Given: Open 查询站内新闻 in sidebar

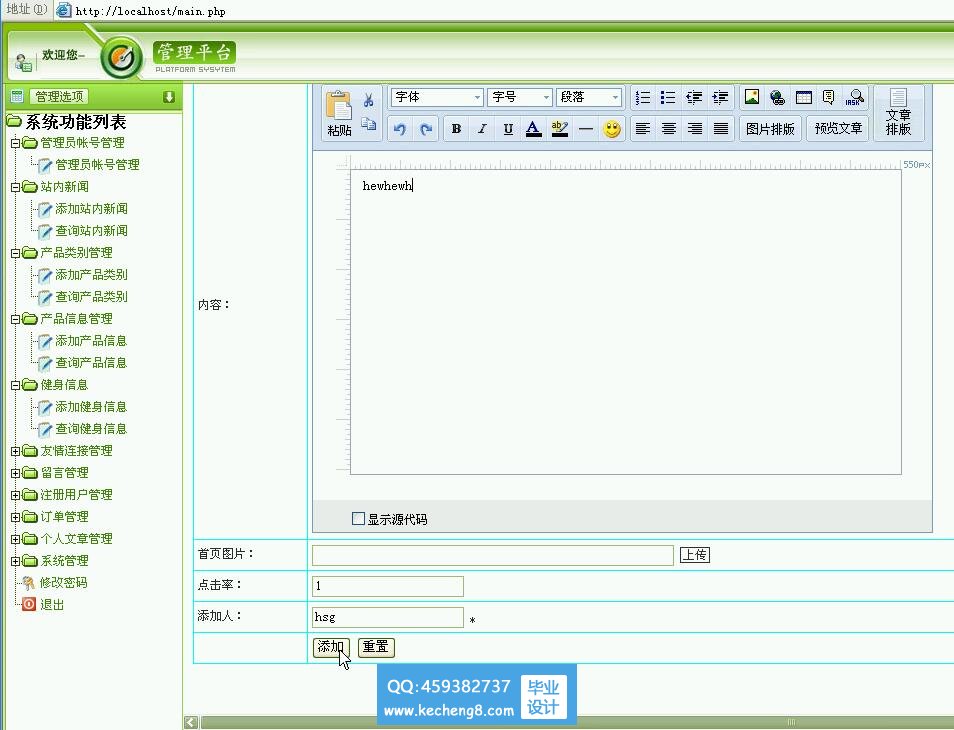Looking at the screenshot, I should coord(91,231).
